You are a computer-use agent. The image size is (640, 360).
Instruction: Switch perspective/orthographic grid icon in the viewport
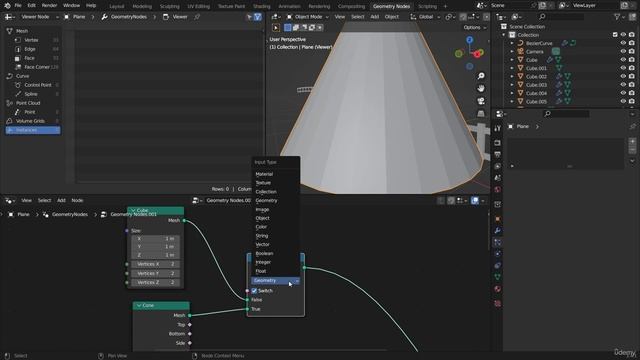(481, 113)
